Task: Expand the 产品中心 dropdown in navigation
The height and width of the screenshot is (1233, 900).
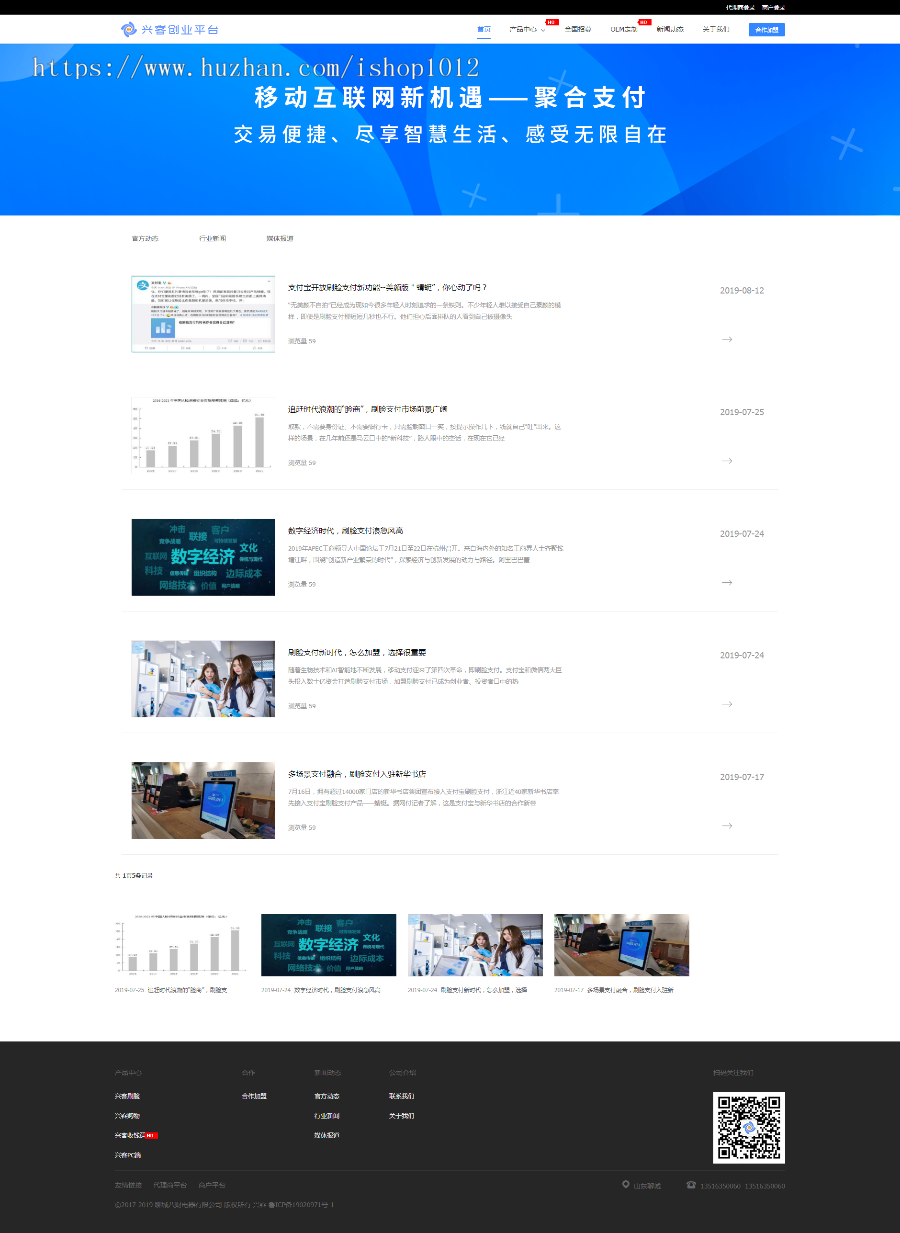Action: coord(526,29)
